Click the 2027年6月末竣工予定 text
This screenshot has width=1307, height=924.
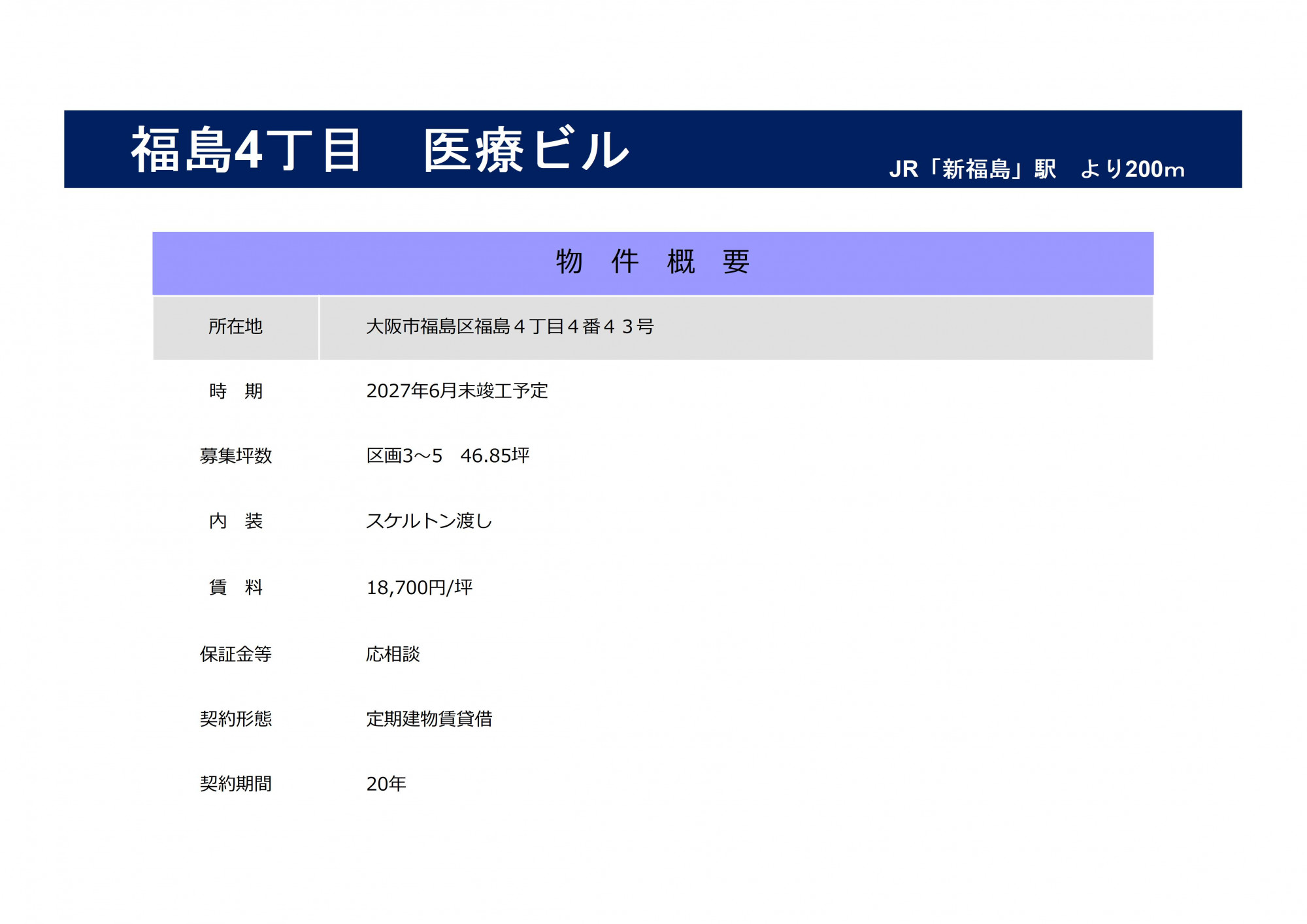(457, 391)
